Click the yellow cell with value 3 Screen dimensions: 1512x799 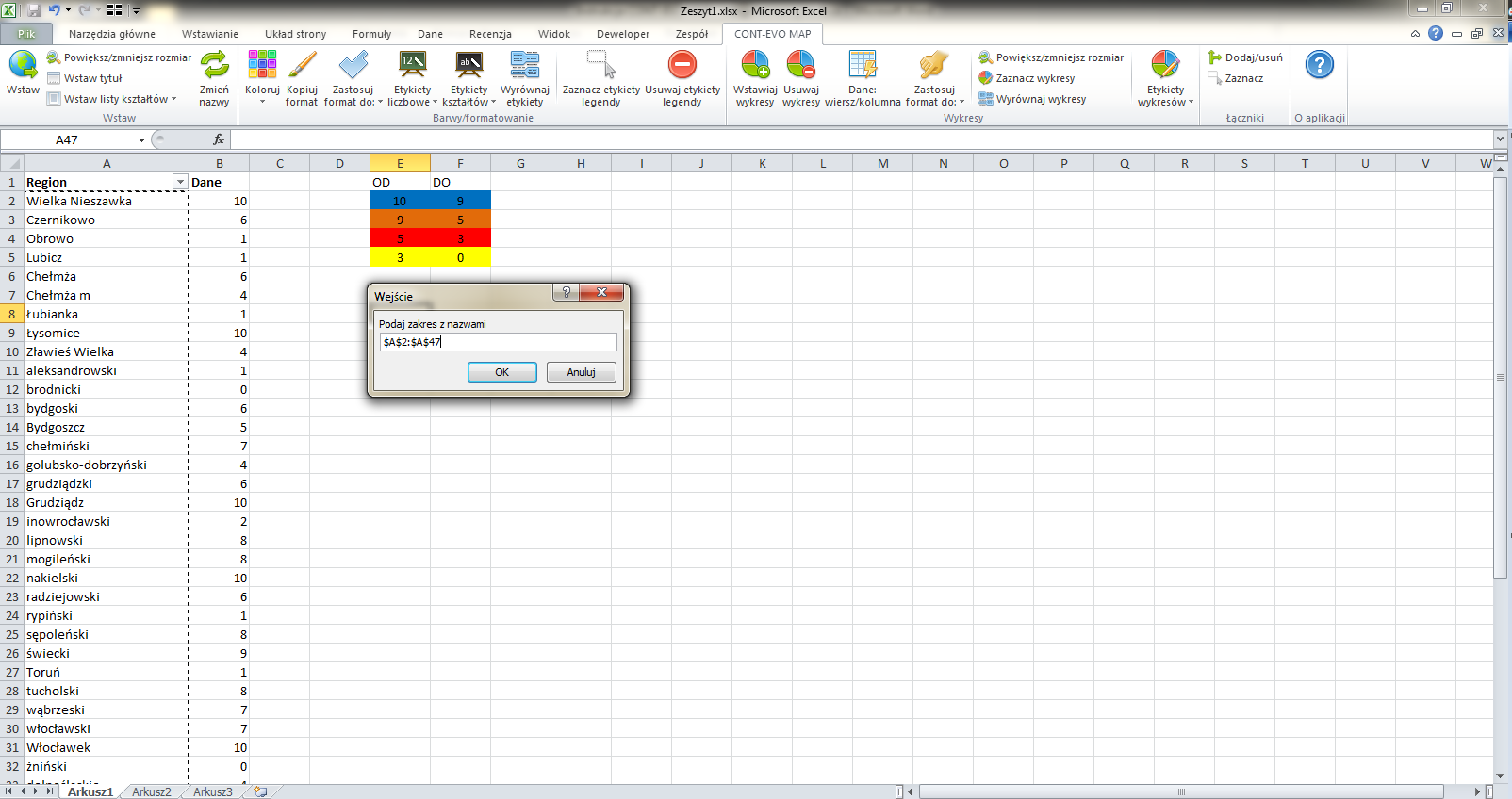(x=400, y=257)
